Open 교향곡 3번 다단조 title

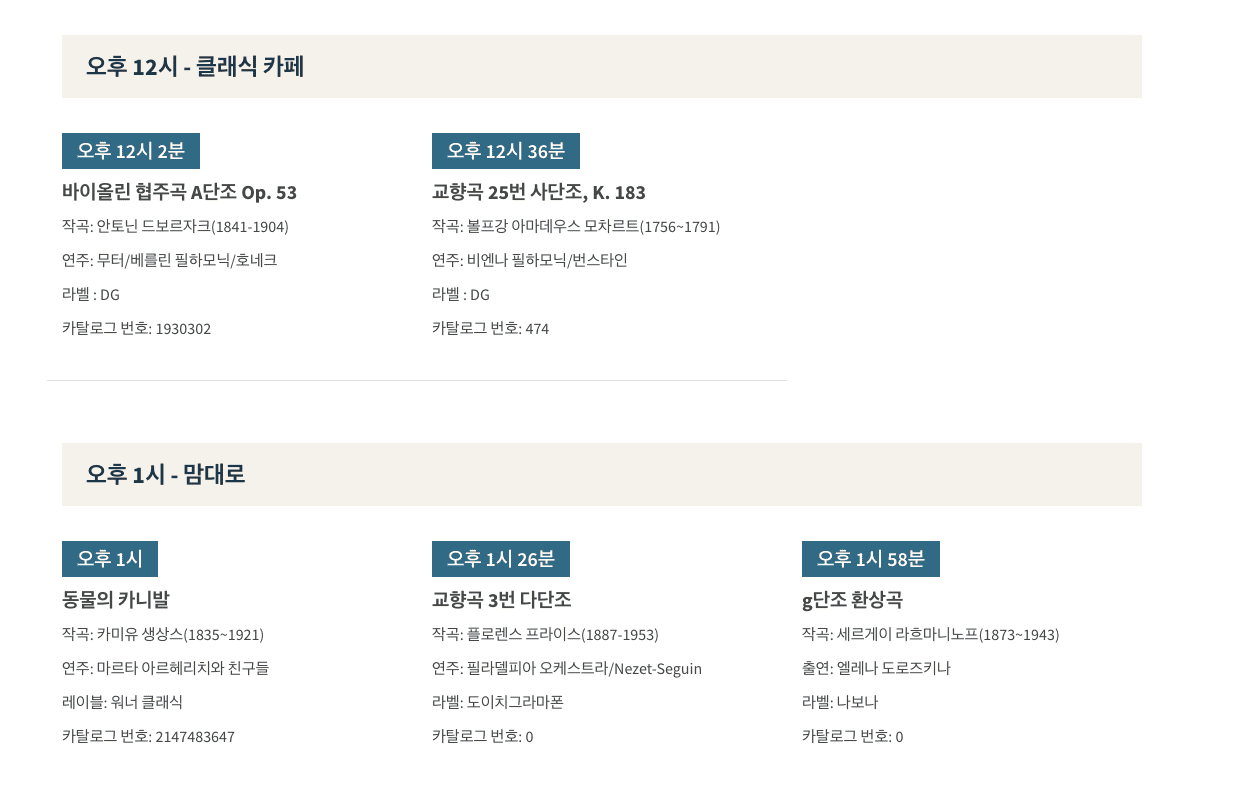(502, 600)
